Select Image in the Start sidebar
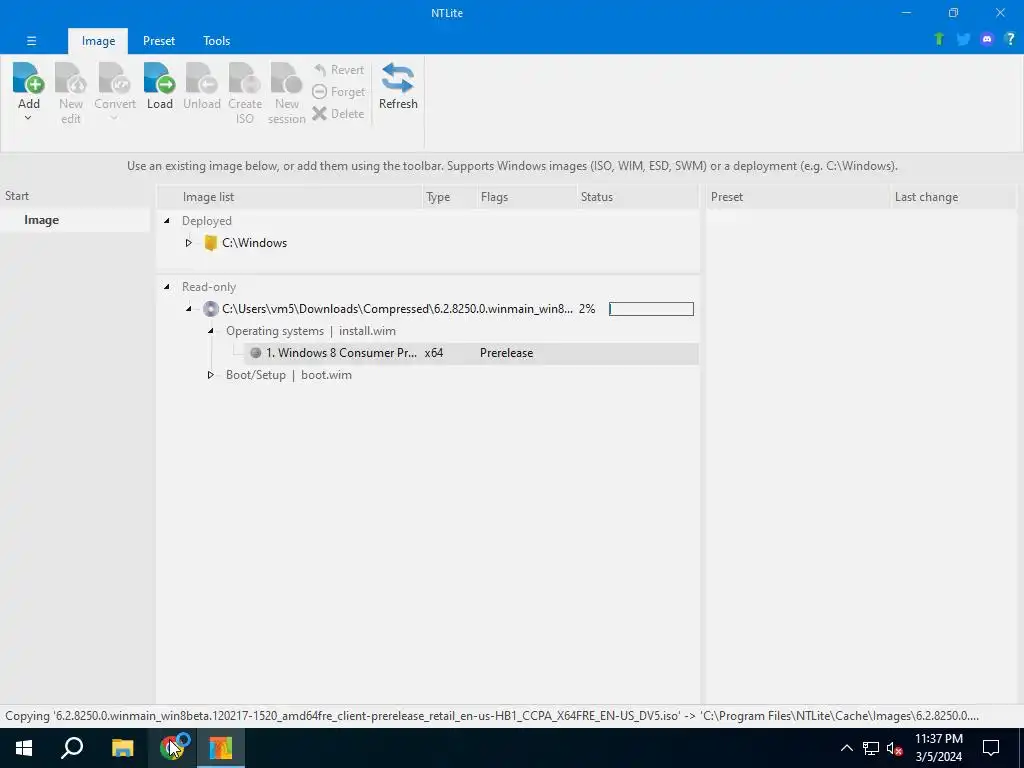This screenshot has height=768, width=1024. (75, 220)
